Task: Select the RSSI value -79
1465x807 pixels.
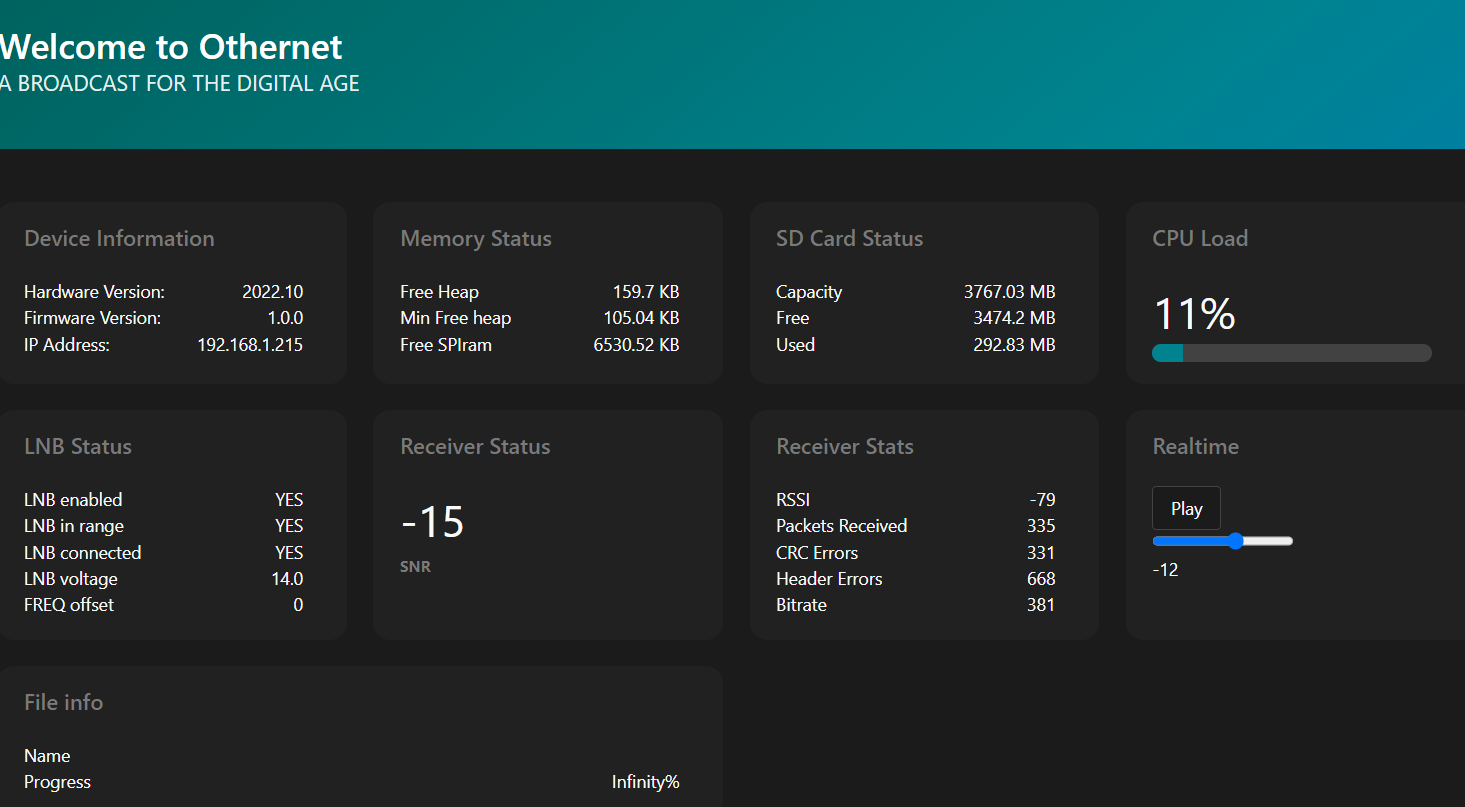Action: point(1042,500)
